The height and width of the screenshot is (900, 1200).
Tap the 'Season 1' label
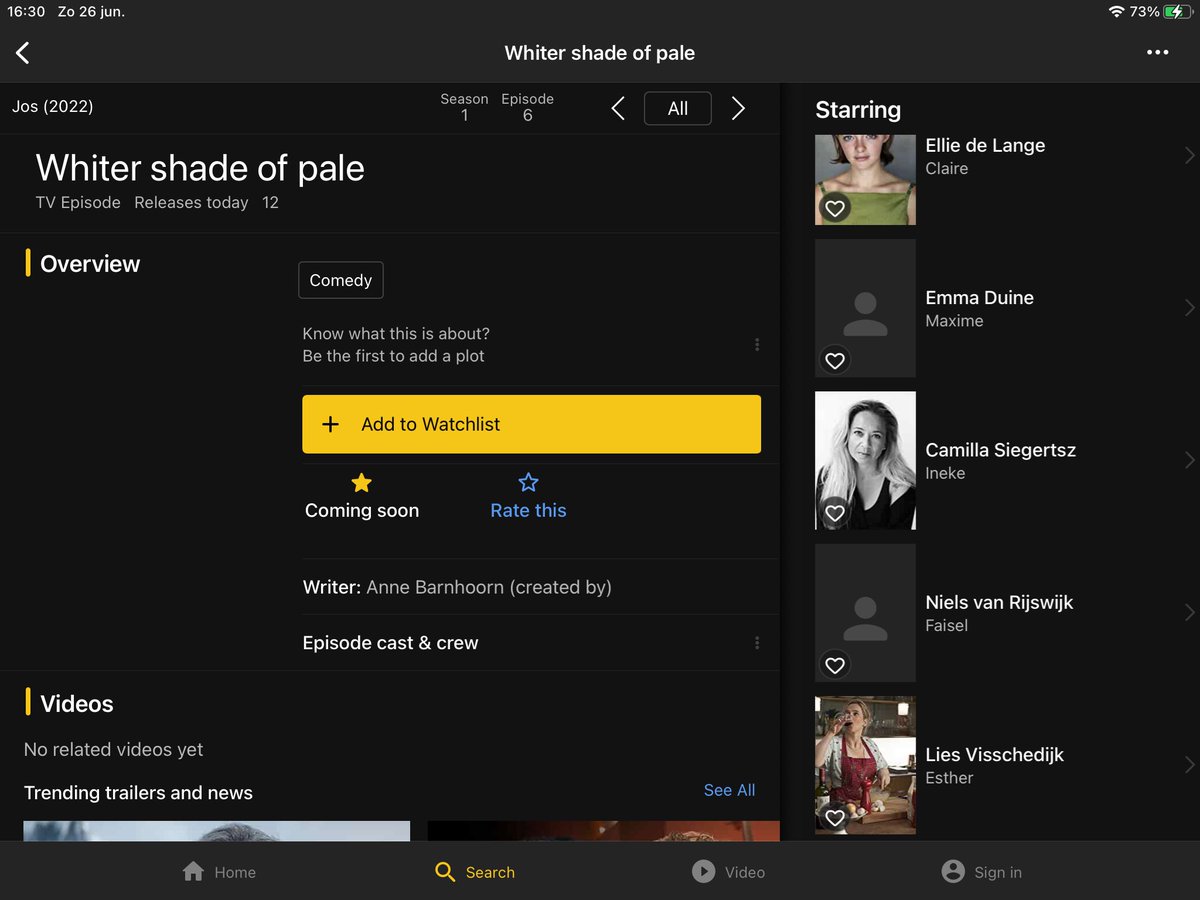(x=464, y=107)
